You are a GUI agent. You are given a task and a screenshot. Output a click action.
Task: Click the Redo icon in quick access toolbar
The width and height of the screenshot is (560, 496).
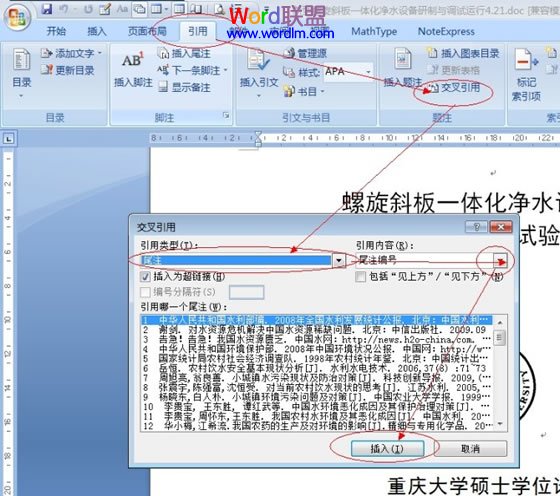tap(88, 9)
